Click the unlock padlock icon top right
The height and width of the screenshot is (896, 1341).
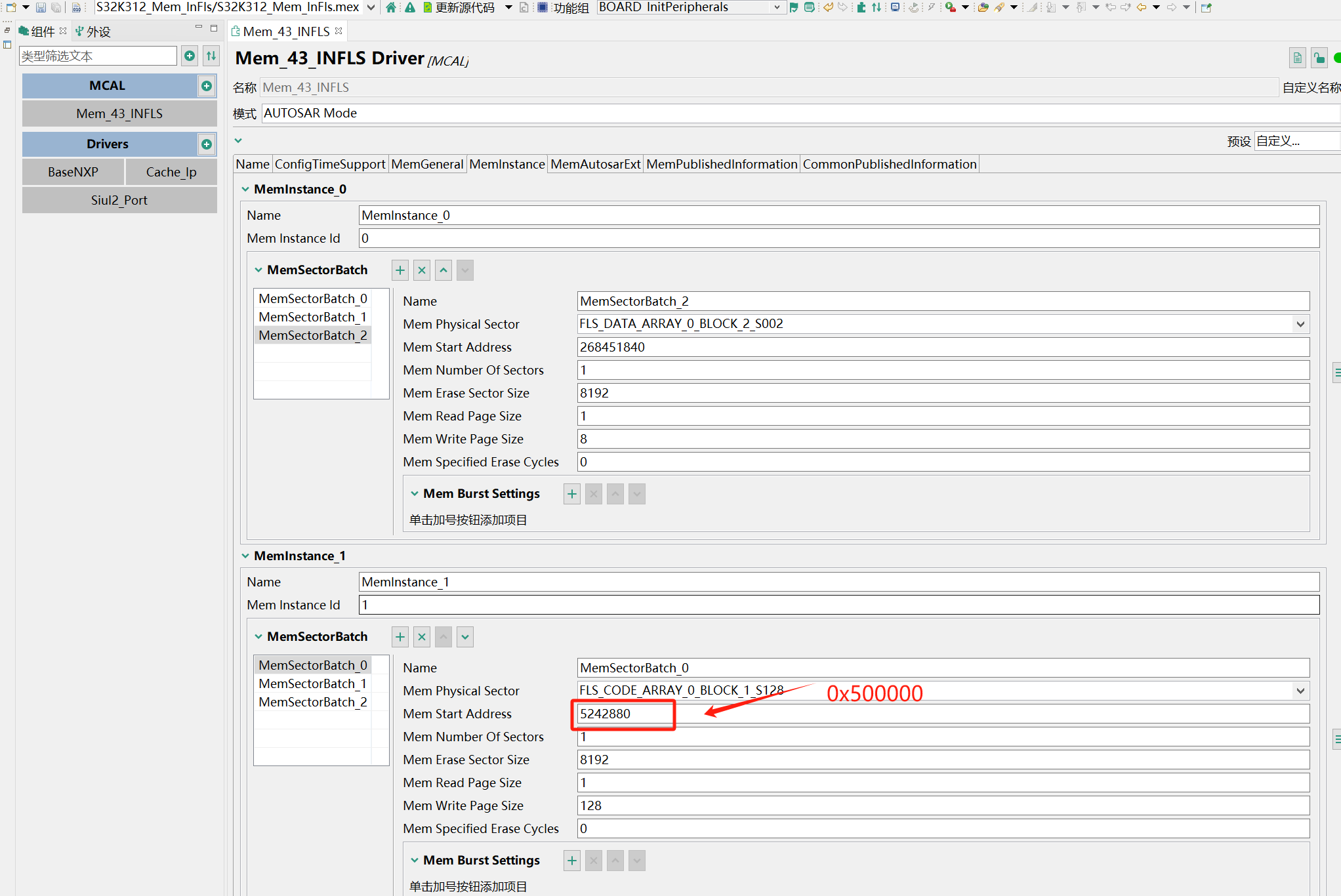click(x=1319, y=58)
